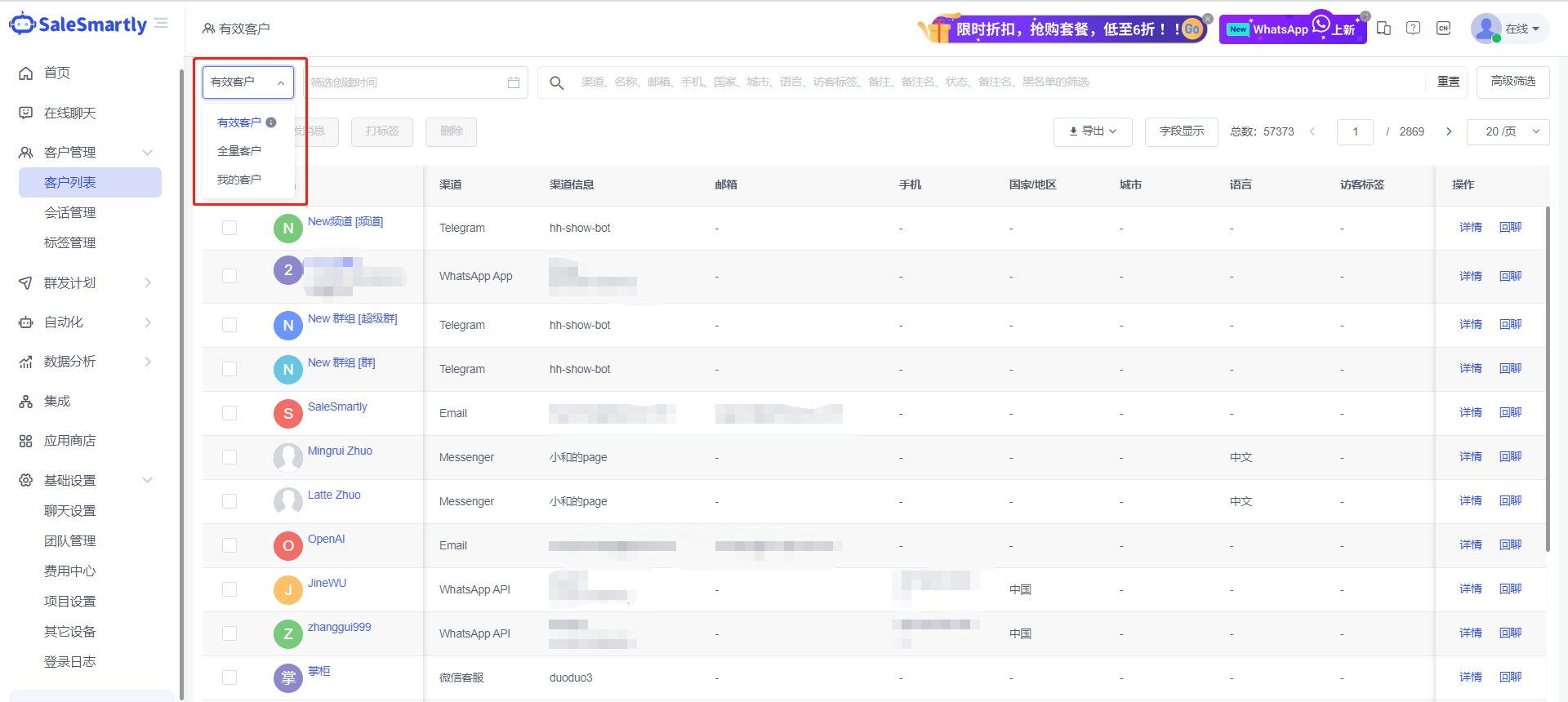Check the New 群组 [超级群] row checkbox
This screenshot has height=702, width=1568.
[x=229, y=325]
